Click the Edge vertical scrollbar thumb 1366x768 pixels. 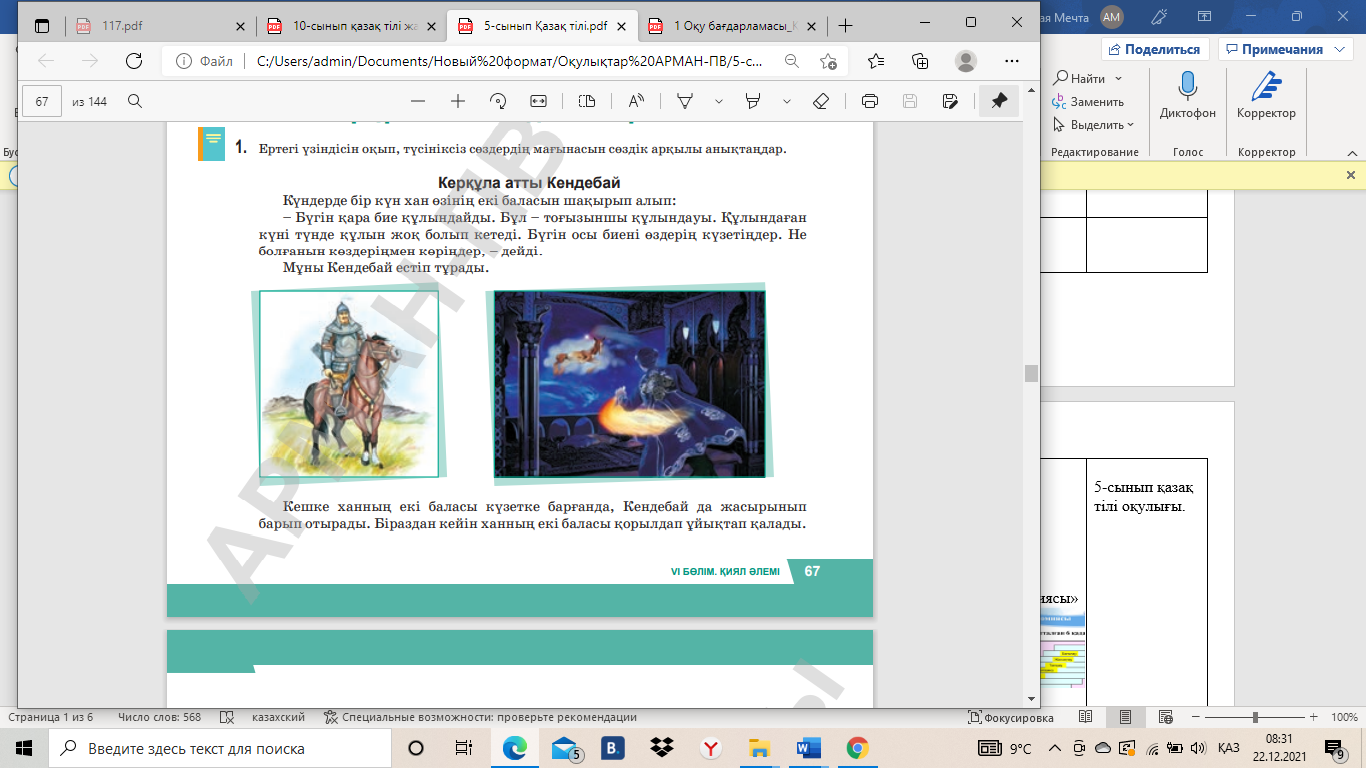(1031, 374)
